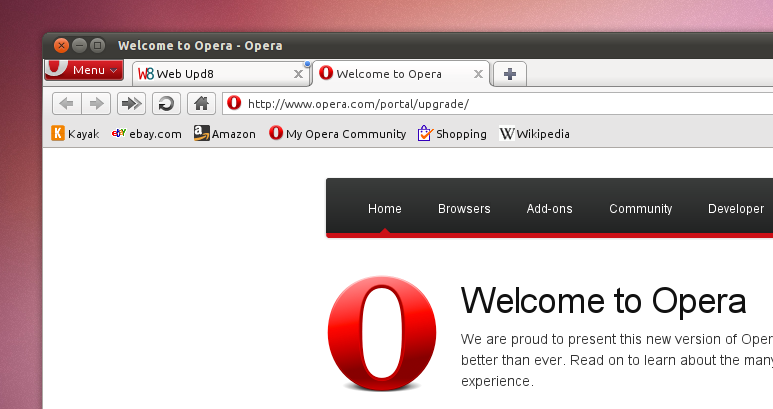Click Developer in the page navigation
773x409 pixels.
pos(736,208)
